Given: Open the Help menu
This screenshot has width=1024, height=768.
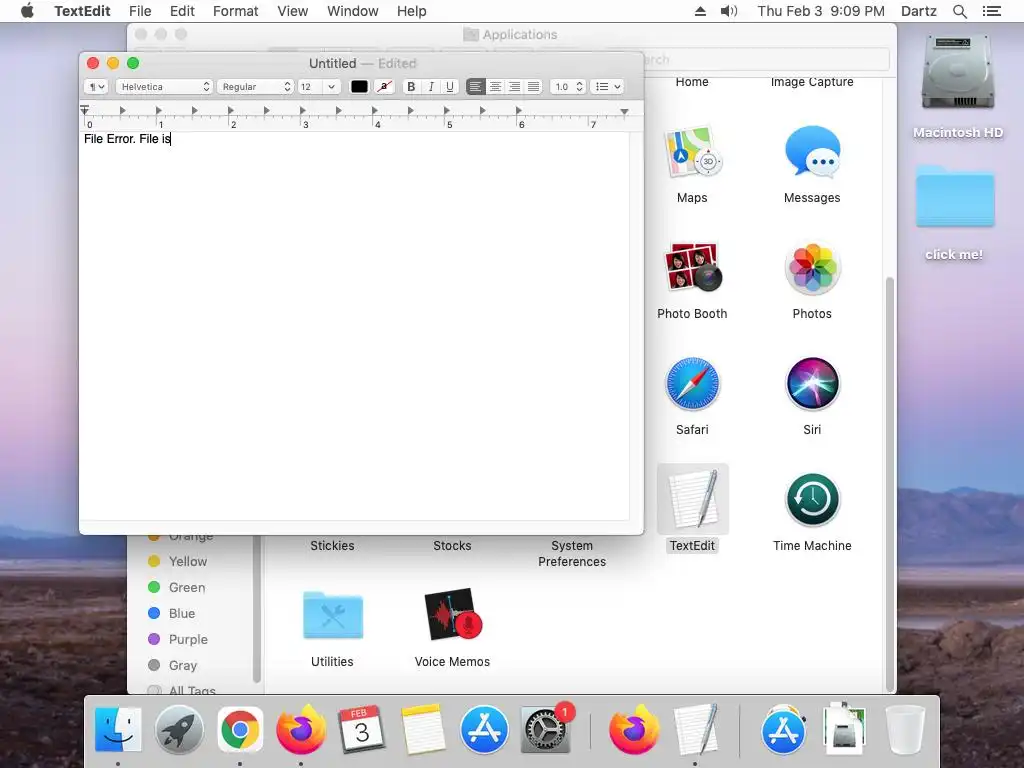Looking at the screenshot, I should pyautogui.click(x=411, y=11).
